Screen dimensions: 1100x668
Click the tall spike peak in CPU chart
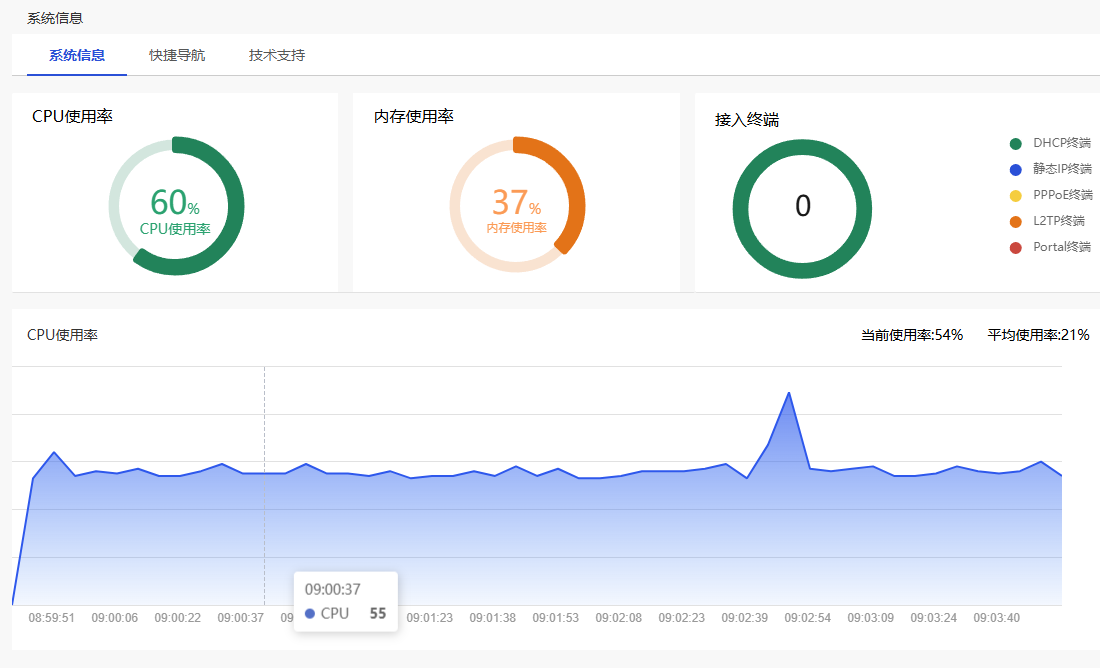(789, 393)
